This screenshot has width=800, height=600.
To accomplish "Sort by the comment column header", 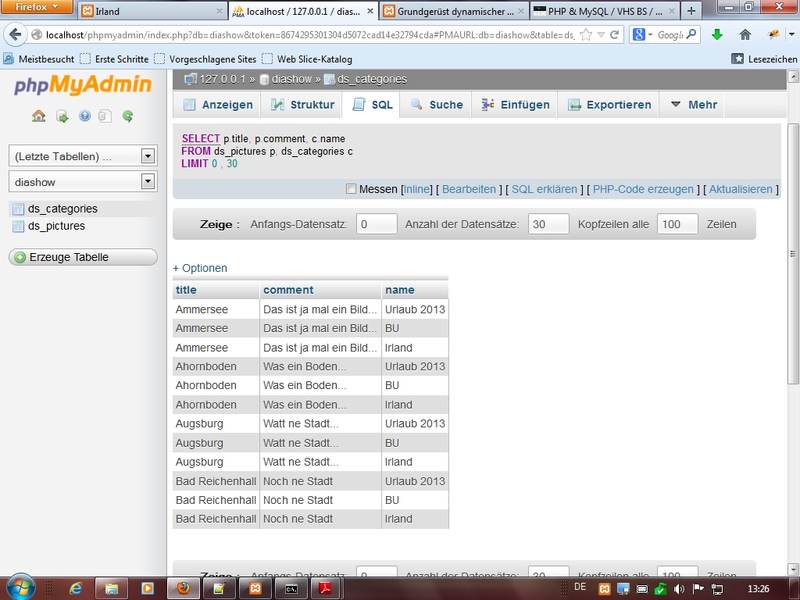I will [x=288, y=290].
